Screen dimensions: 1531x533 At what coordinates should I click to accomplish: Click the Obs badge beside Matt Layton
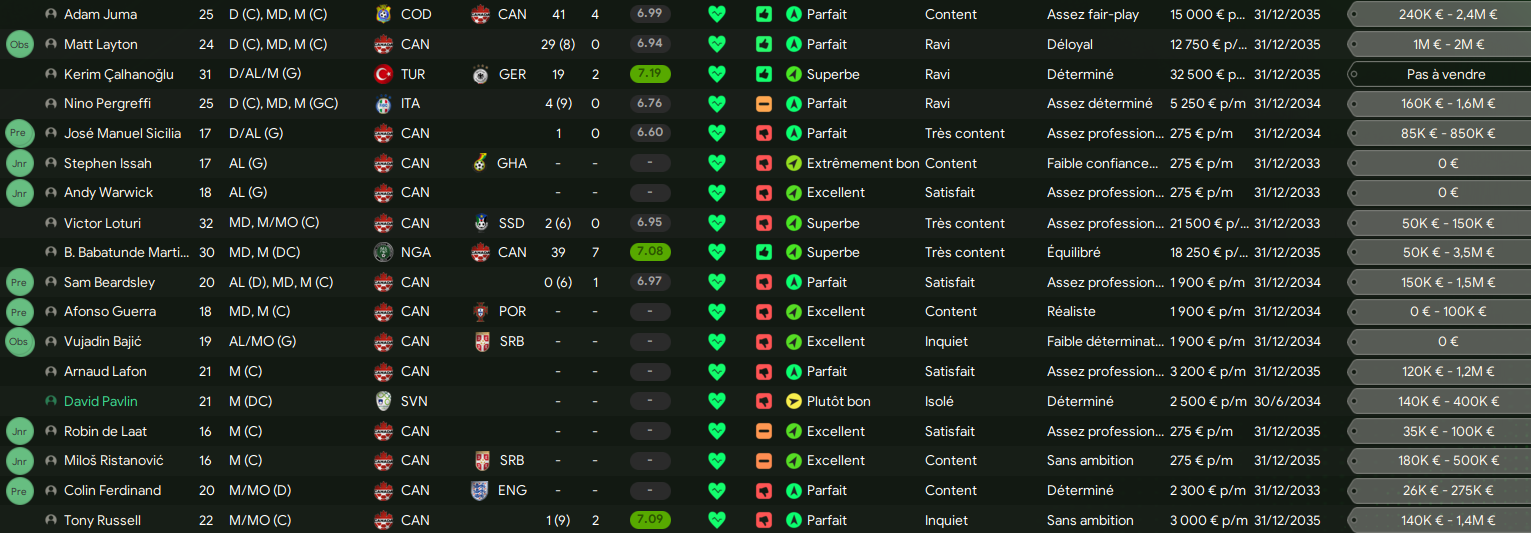coord(20,45)
